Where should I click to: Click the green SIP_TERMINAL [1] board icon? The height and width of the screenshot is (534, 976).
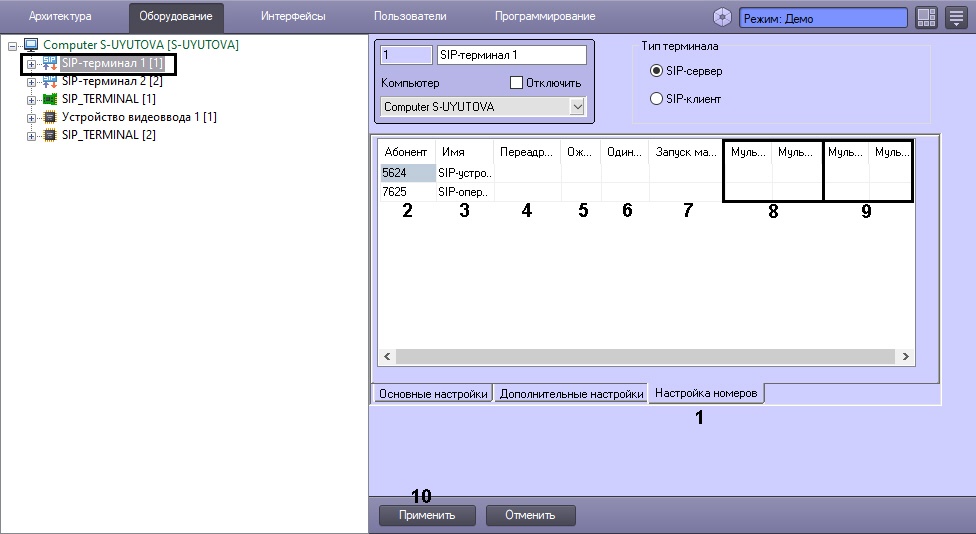tap(50, 100)
